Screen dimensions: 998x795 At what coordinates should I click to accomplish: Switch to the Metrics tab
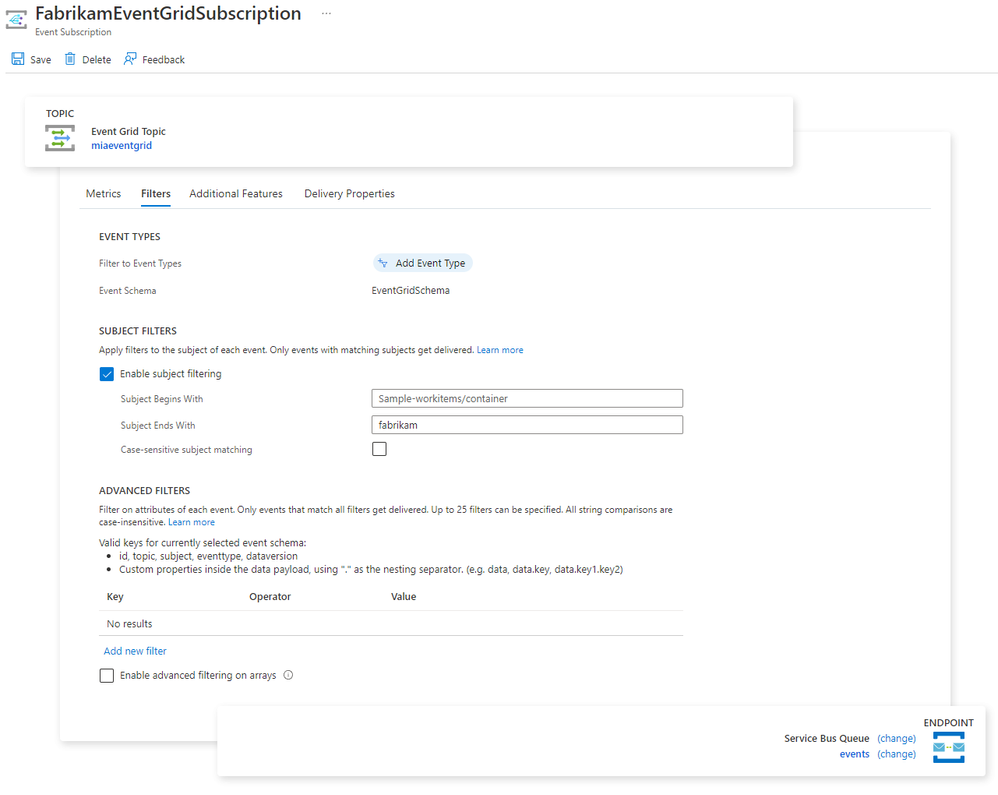(103, 193)
